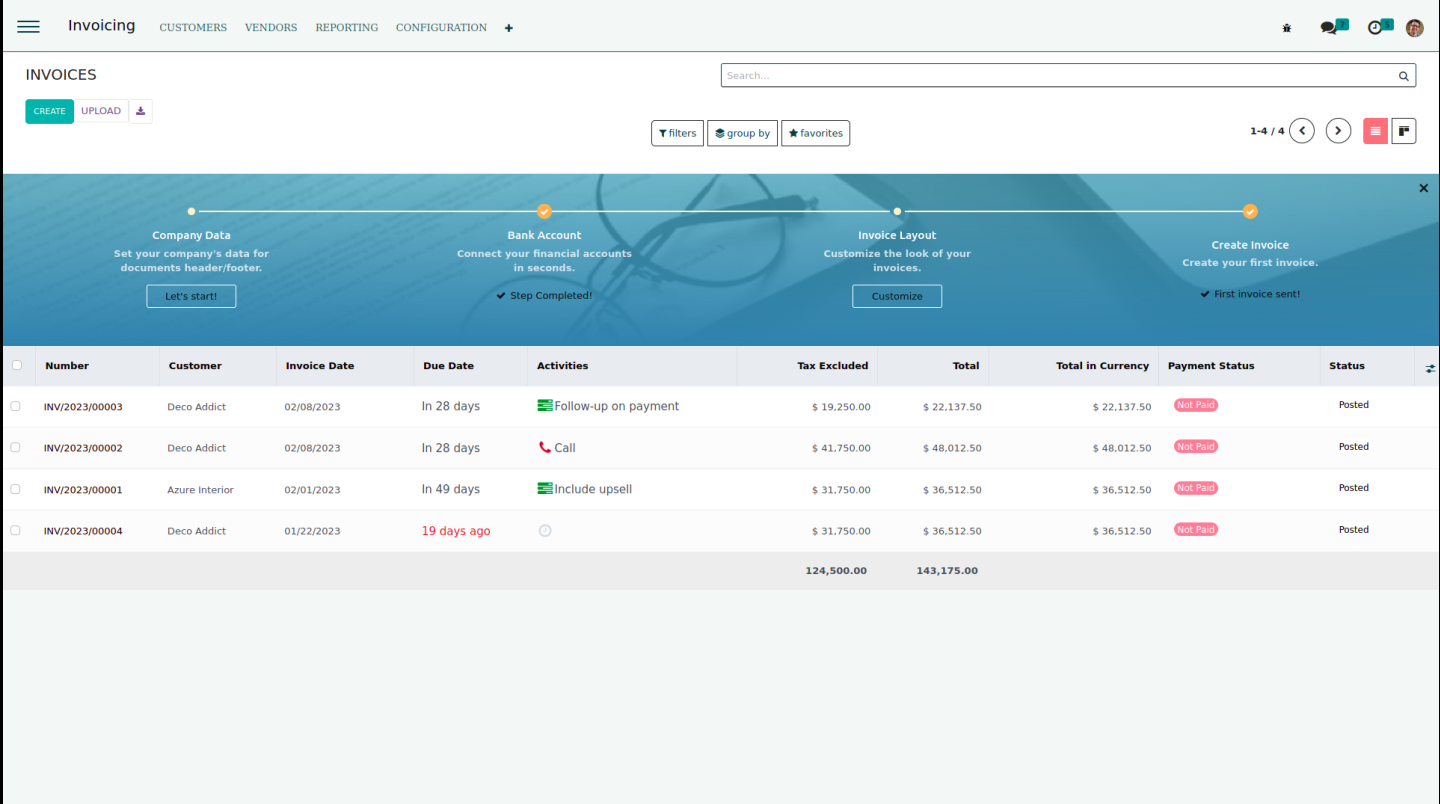Click the download icon beside Upload
Viewport: 1440px width, 804px height.
[140, 111]
